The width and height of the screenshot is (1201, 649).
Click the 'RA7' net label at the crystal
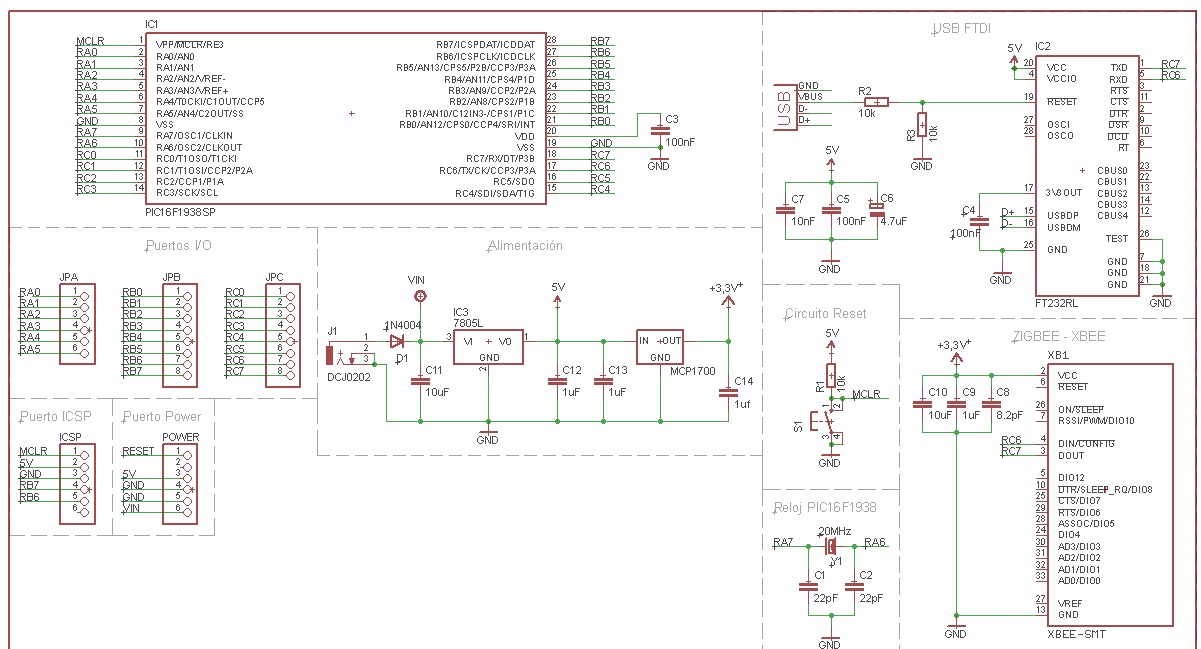point(783,542)
